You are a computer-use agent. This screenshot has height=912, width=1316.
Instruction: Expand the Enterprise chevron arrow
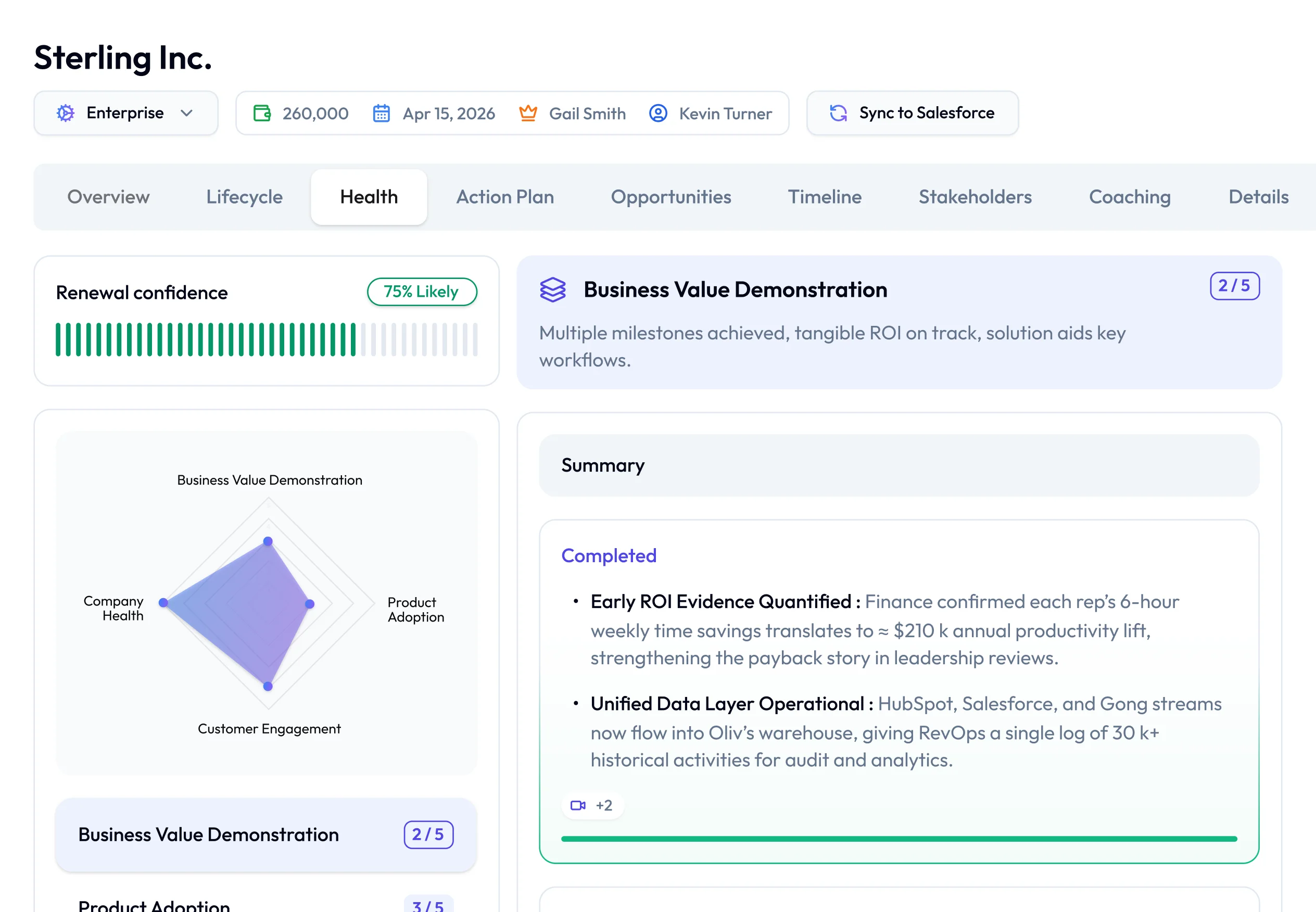tap(186, 113)
